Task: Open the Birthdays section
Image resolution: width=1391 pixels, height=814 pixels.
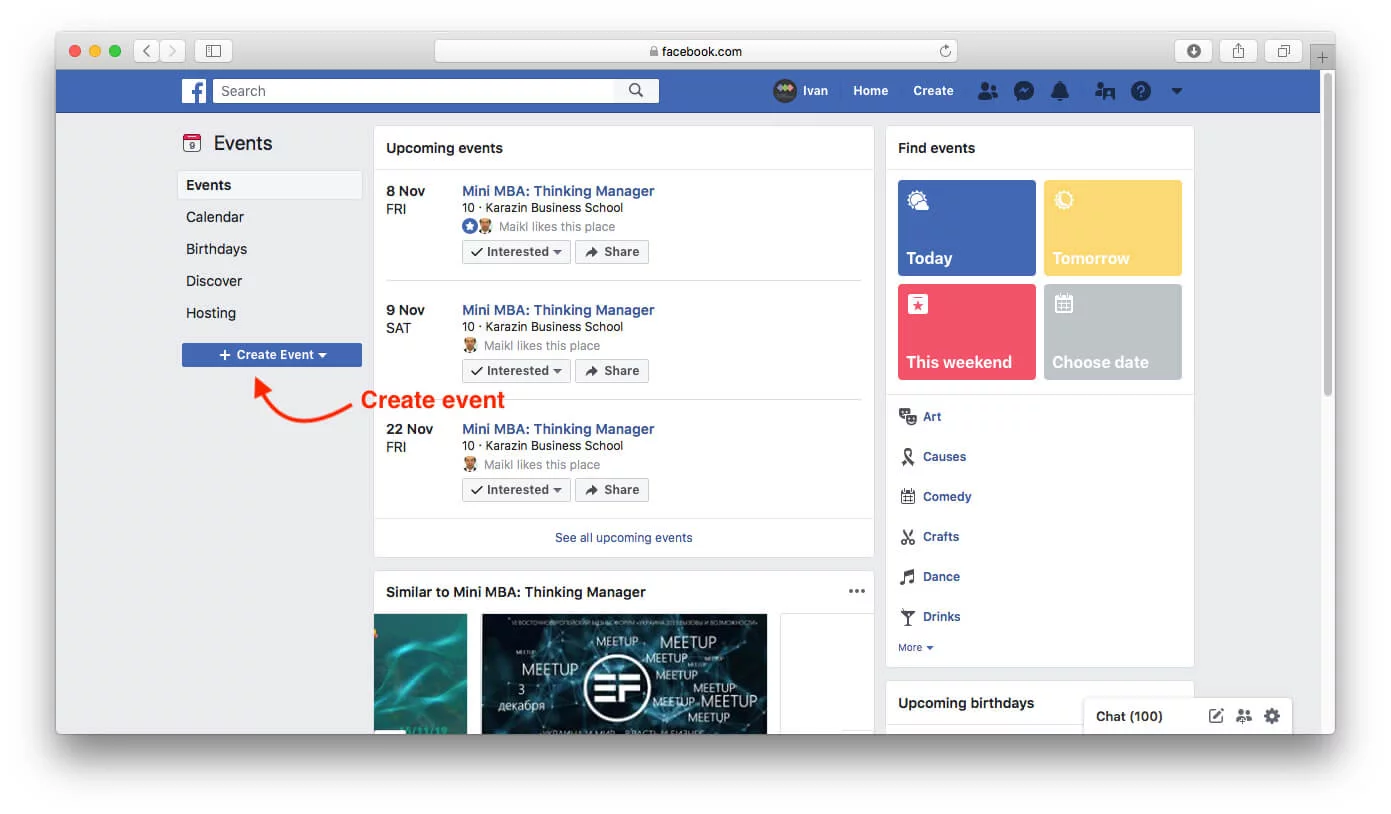Action: coord(215,249)
